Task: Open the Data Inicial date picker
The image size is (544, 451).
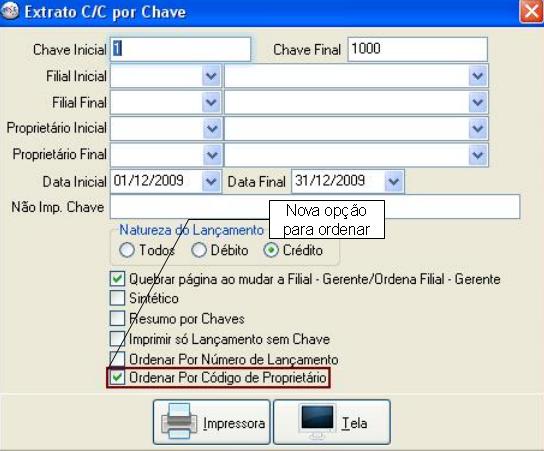Action: pyautogui.click(x=211, y=181)
